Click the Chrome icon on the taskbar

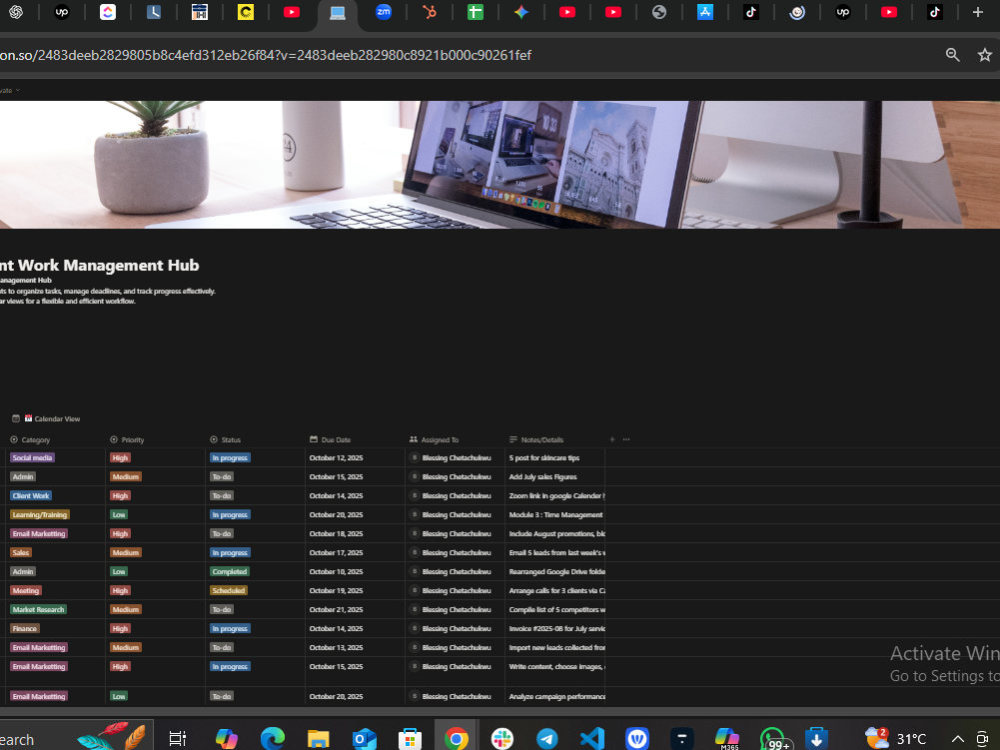tap(456, 739)
